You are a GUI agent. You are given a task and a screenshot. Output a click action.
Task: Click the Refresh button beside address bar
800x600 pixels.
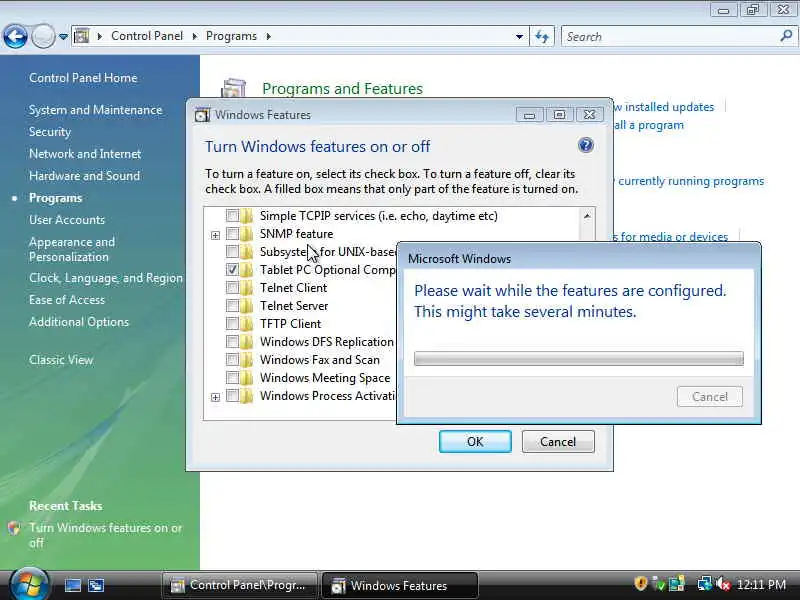542,37
